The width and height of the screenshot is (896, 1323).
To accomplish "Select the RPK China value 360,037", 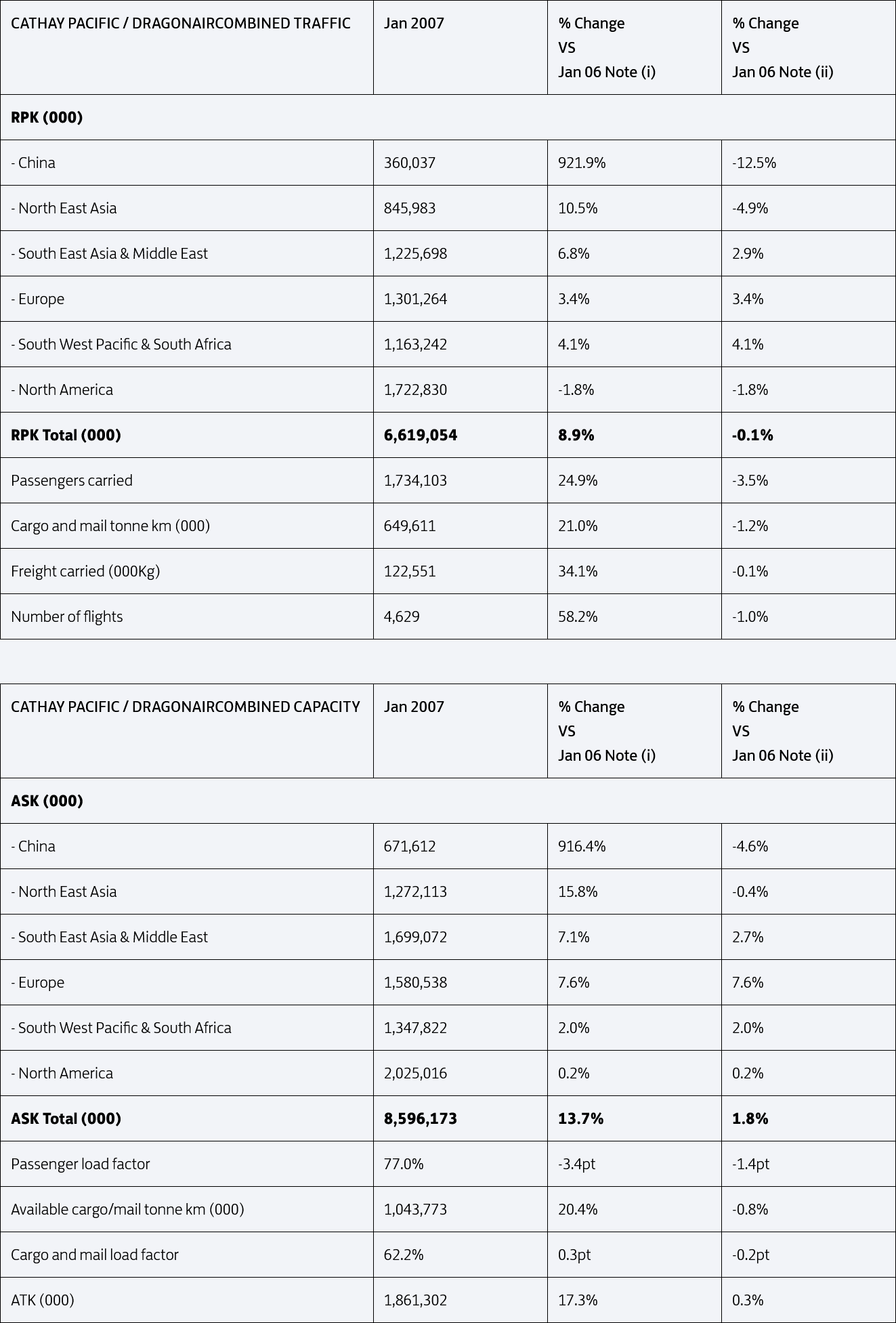I will point(410,163).
